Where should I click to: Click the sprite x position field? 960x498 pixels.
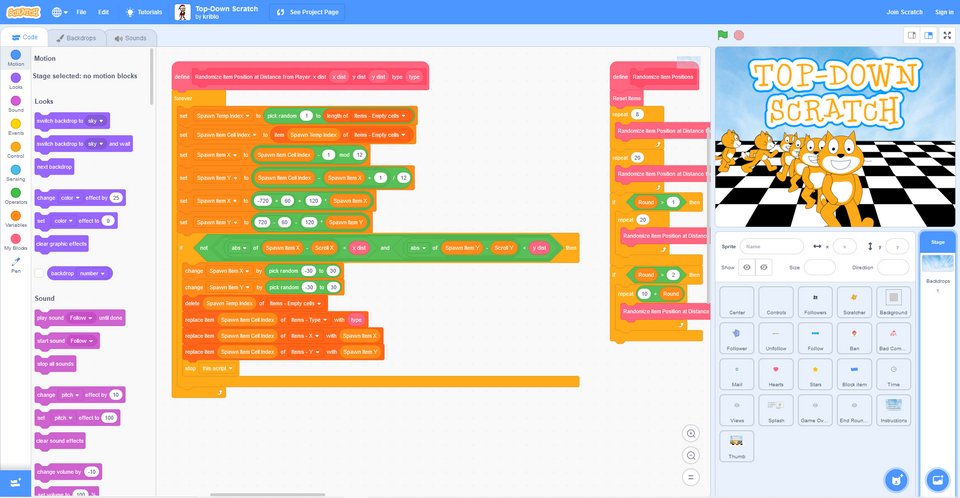coord(845,246)
